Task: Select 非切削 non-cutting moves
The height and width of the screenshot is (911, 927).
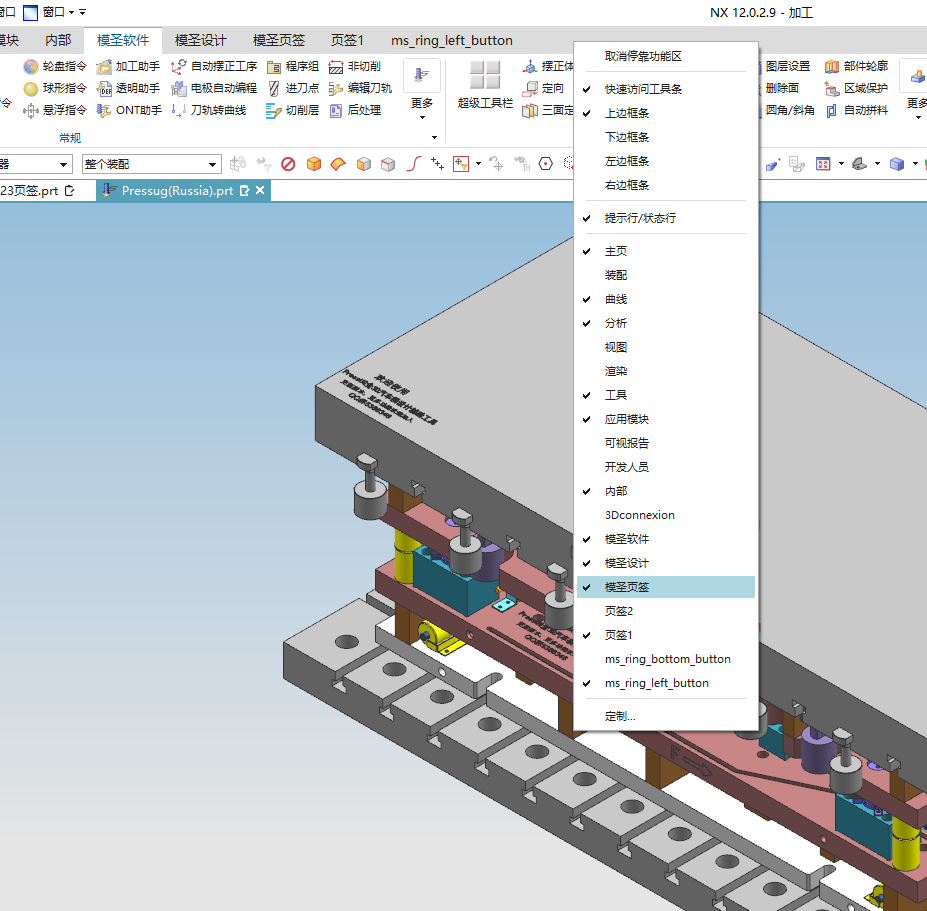Action: [355, 66]
